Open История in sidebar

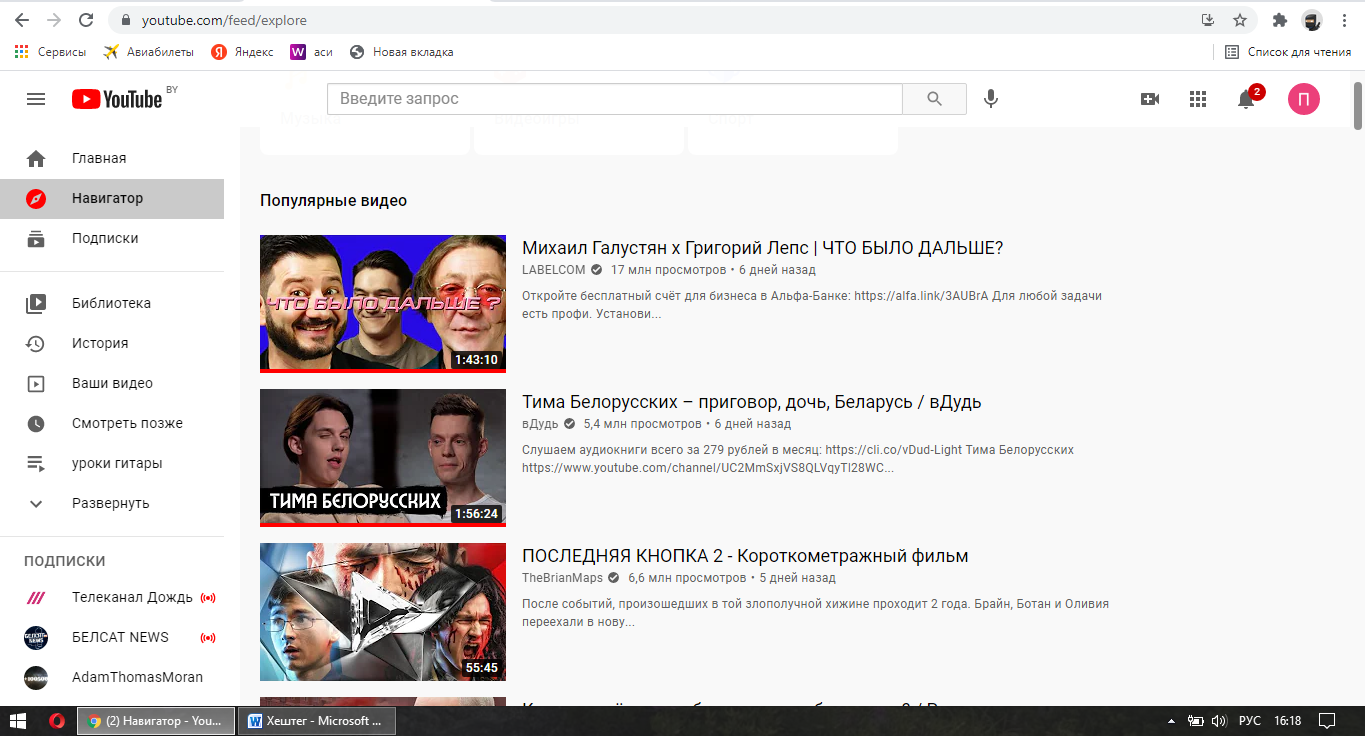pyautogui.click(x=112, y=343)
